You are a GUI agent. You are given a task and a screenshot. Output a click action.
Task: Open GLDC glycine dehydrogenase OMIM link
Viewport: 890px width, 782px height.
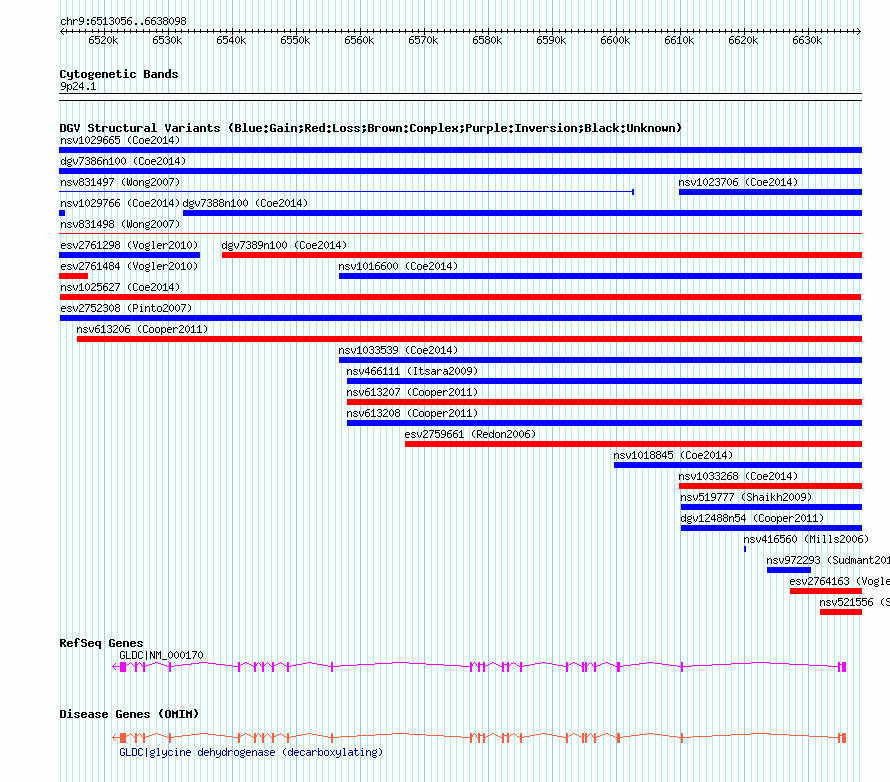point(251,752)
